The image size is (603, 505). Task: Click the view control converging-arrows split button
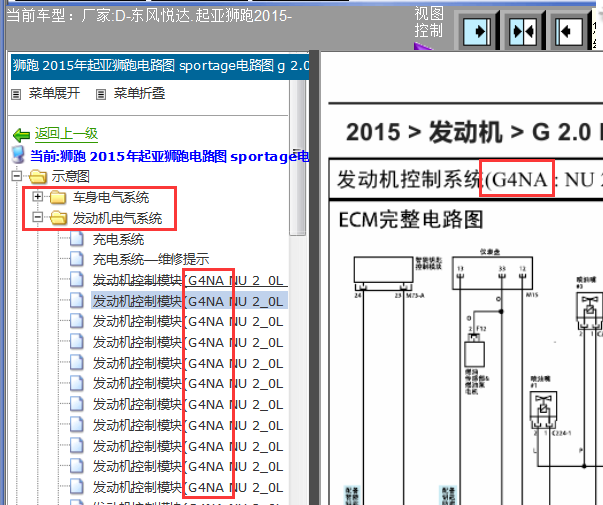click(x=523, y=31)
